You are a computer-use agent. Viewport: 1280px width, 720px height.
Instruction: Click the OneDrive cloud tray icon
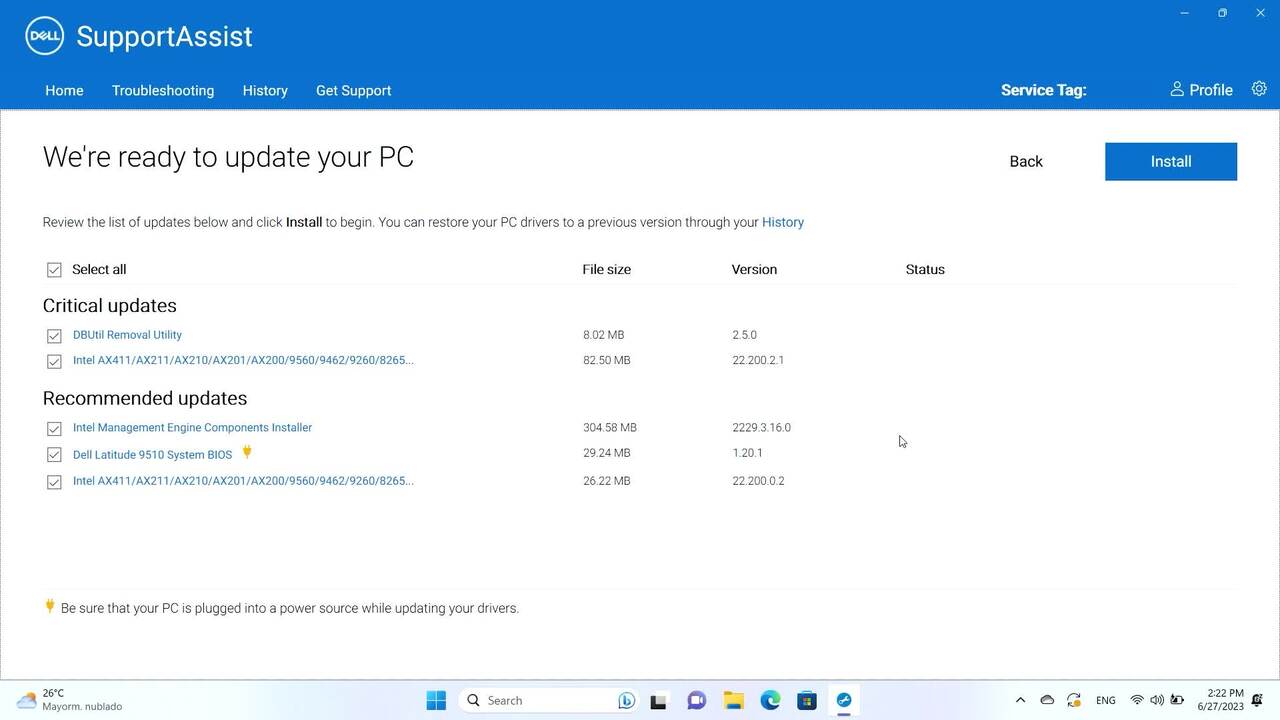click(1047, 700)
